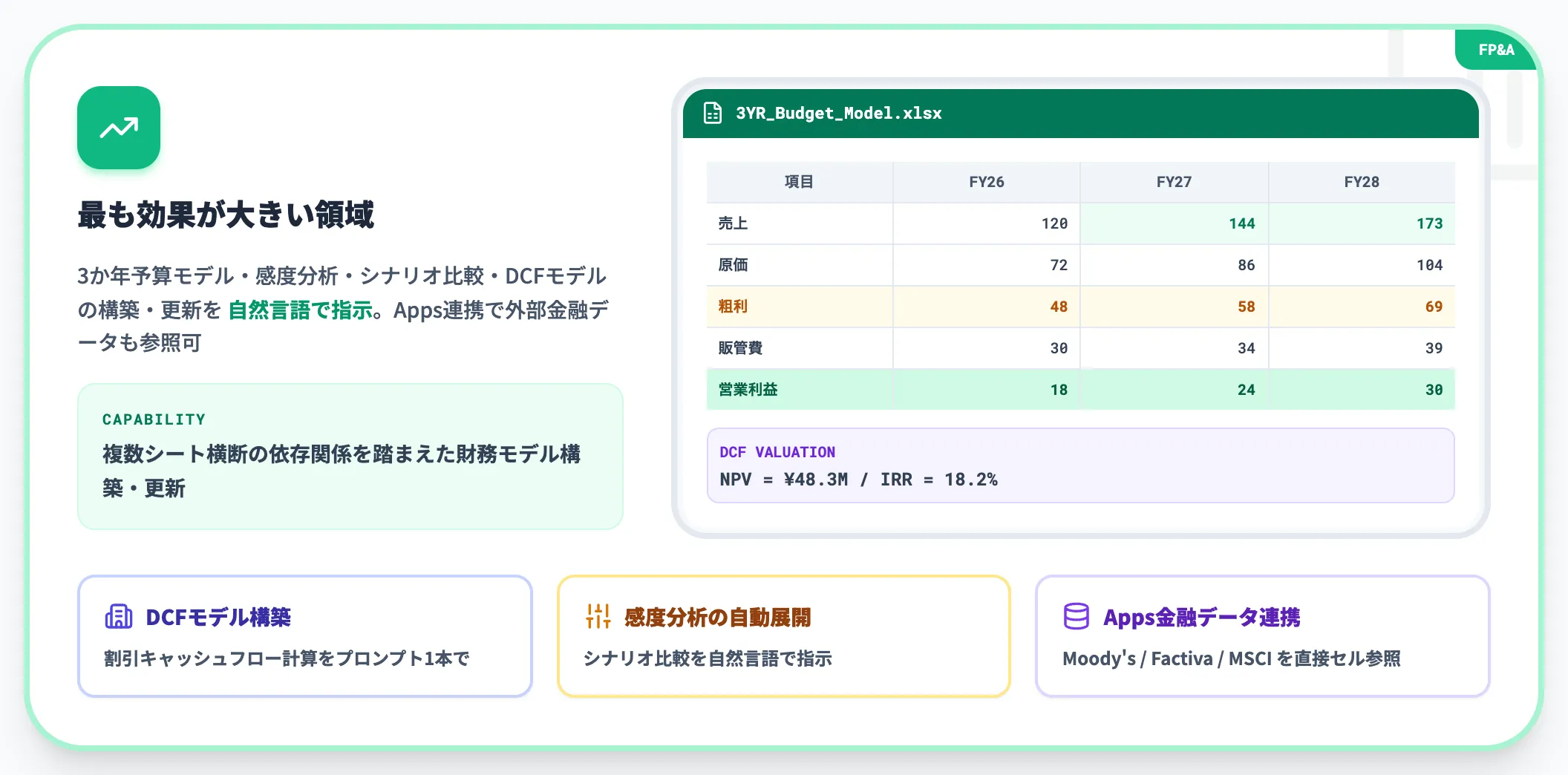Screen dimensions: 1568x775
Task: Click the DCF VALUATION label
Action: coord(777,452)
